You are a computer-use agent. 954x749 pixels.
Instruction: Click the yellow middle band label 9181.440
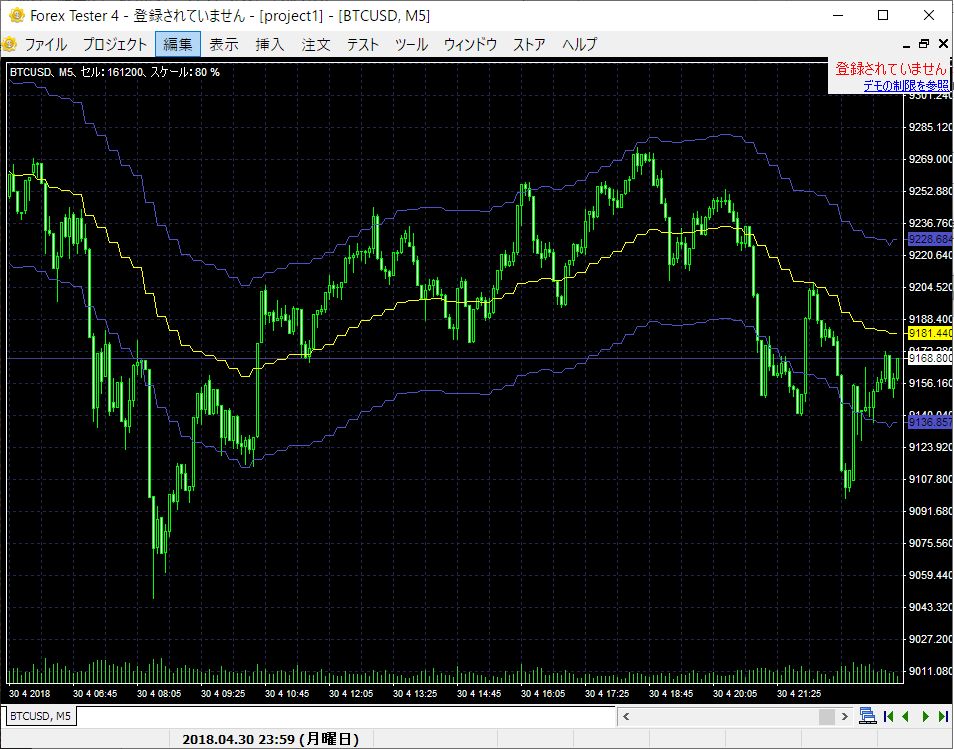(930, 333)
